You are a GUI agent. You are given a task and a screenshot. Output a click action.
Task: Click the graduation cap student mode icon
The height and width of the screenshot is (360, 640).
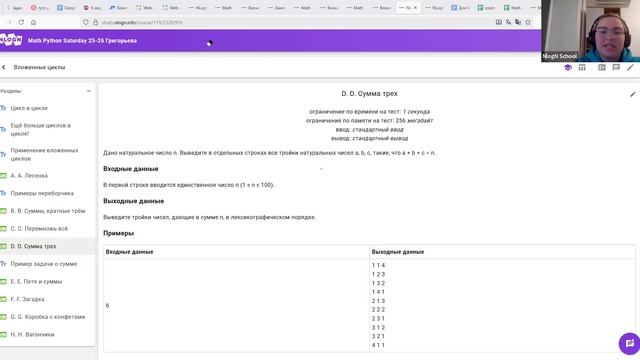pyautogui.click(x=568, y=67)
